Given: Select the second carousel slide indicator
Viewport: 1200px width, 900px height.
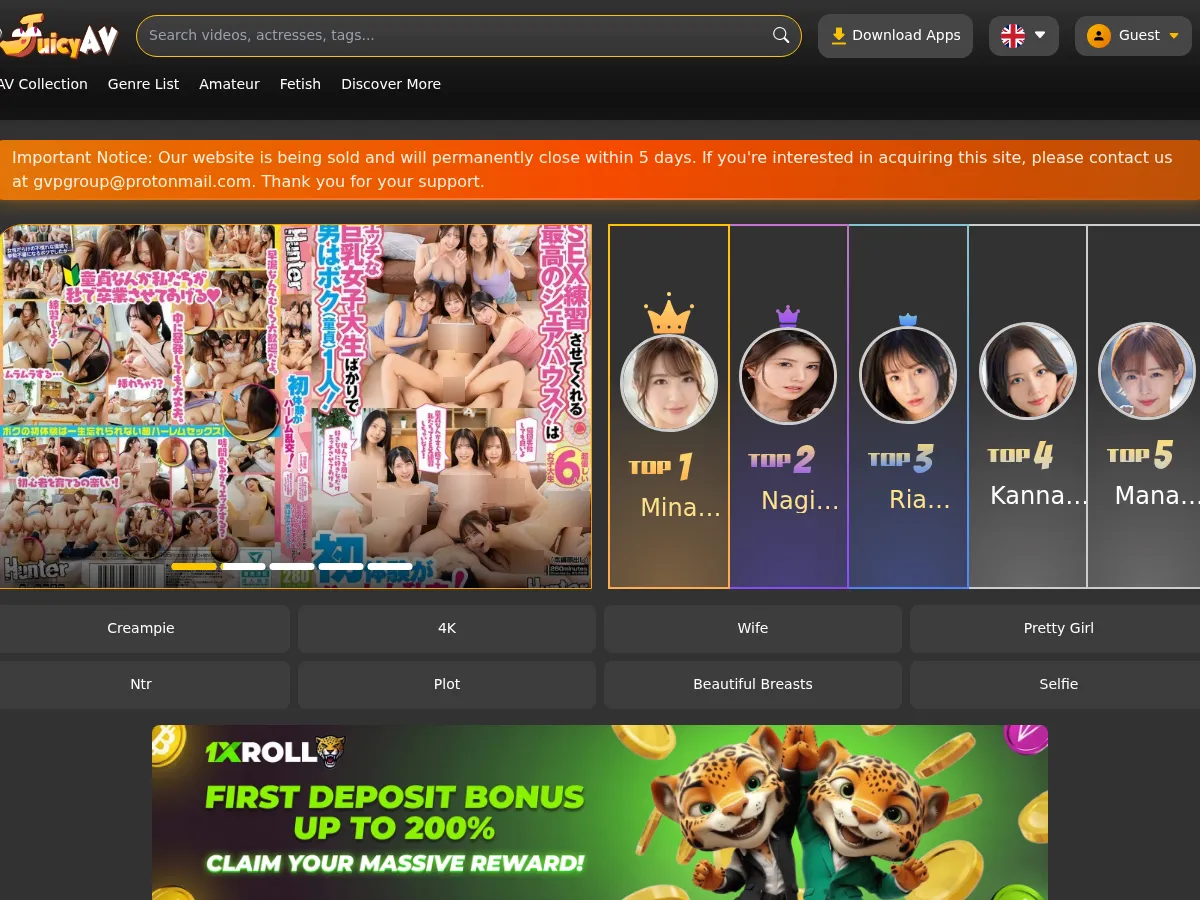Looking at the screenshot, I should coord(243,566).
